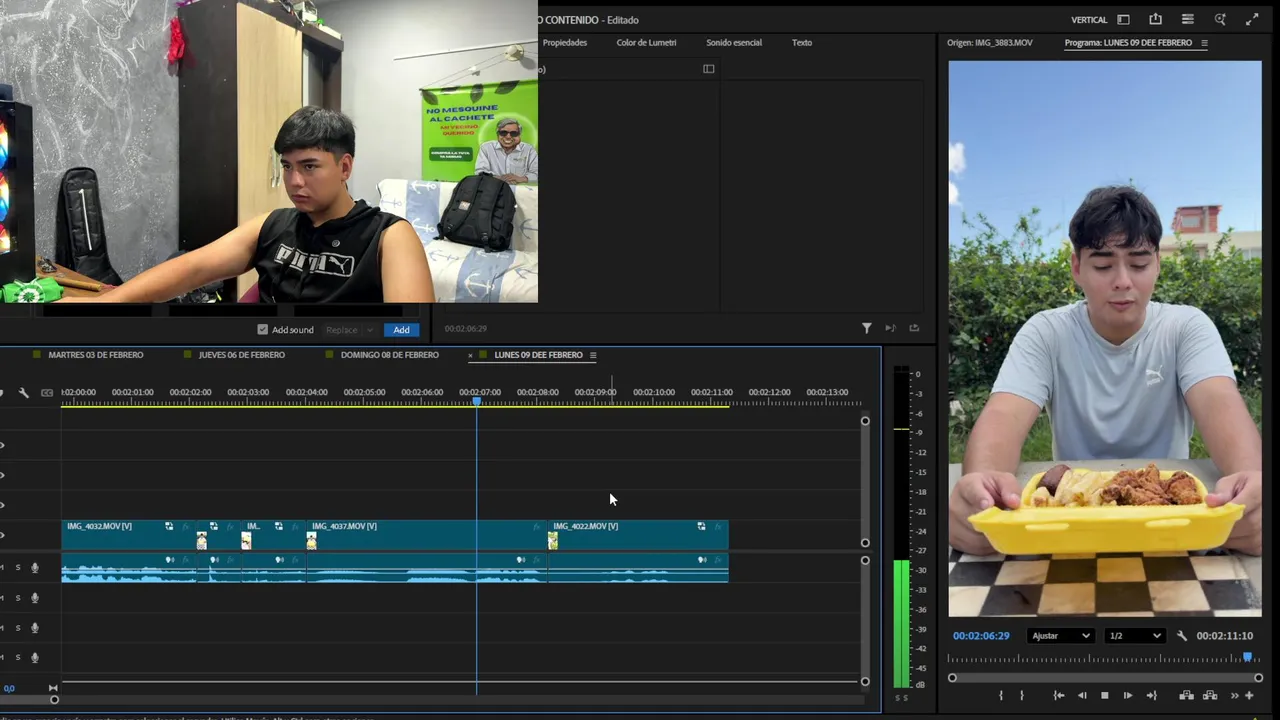1280x720 pixels.
Task: Open timeline display settings wrench
Action: 24,393
